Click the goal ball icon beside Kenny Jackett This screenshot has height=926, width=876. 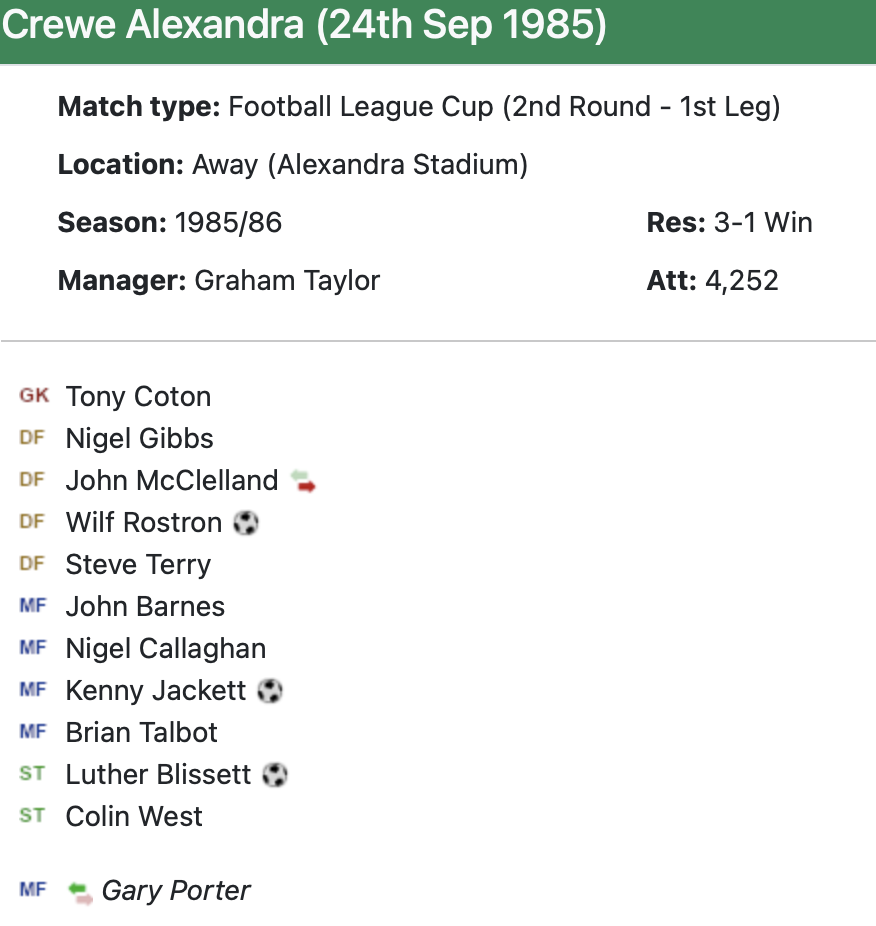(270, 691)
